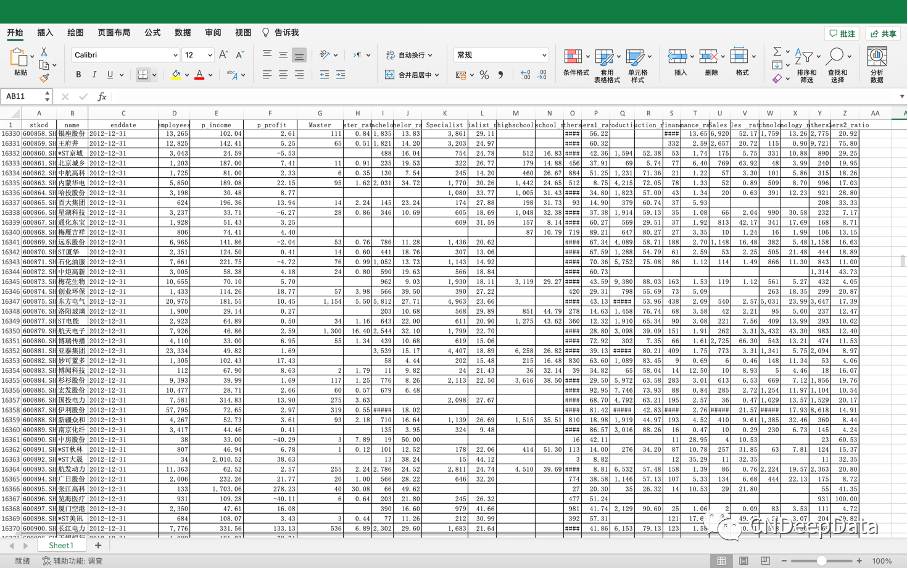Screen dimensions: 908x568
Task: Activate the Format Painter brush
Action: (x=44, y=78)
